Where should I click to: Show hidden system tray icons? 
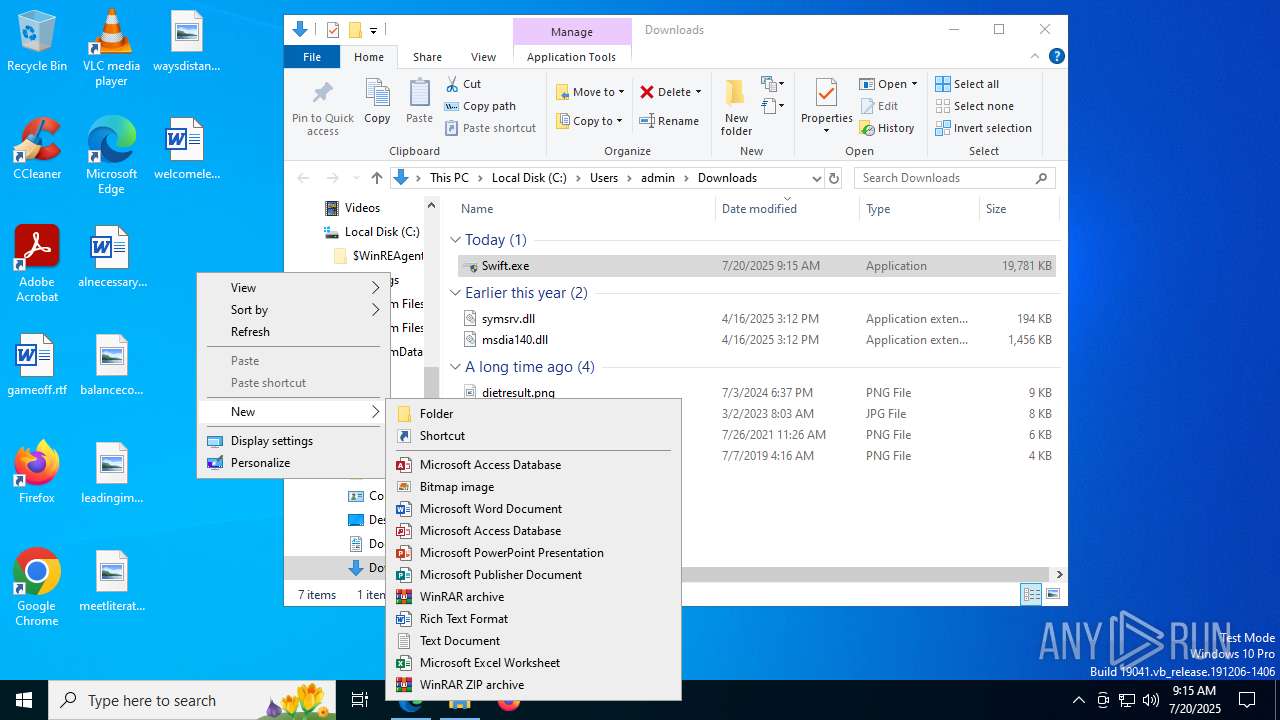pos(1078,700)
